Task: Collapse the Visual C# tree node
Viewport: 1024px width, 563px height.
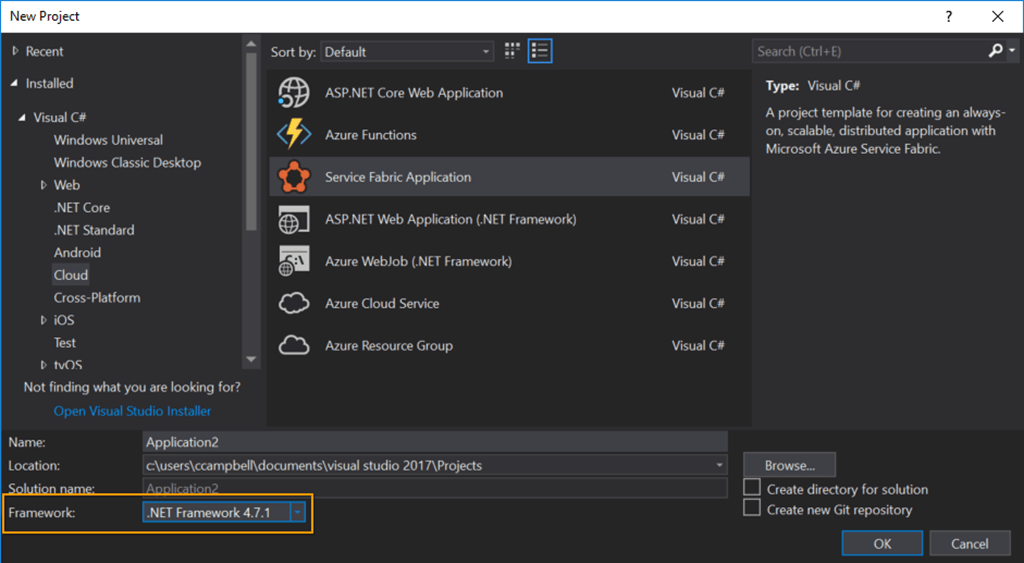Action: pyautogui.click(x=21, y=118)
